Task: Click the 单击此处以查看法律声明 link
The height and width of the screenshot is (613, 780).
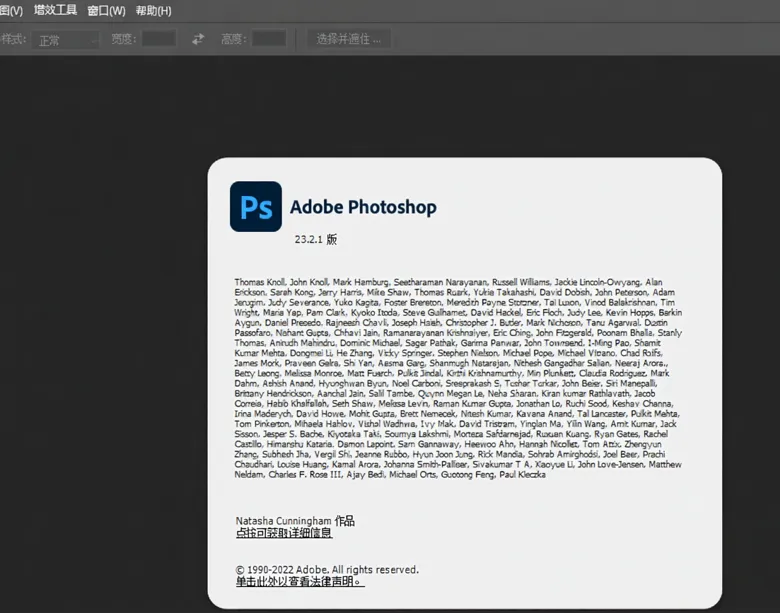Action: point(300,581)
